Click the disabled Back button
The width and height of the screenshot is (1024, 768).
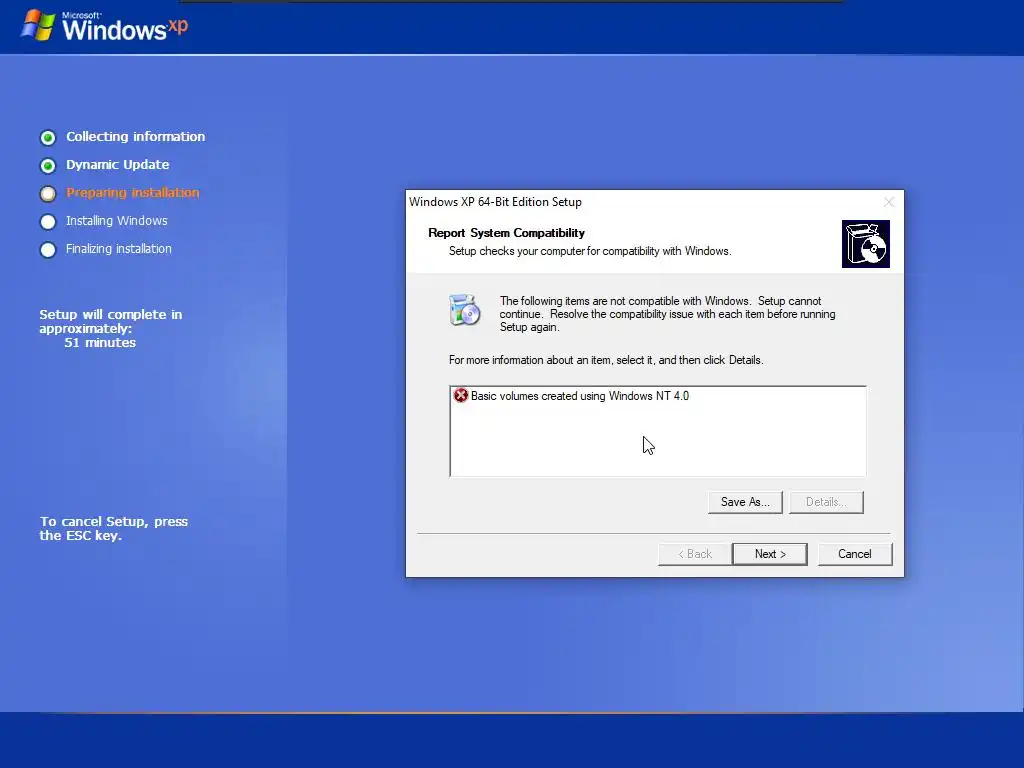pos(694,554)
